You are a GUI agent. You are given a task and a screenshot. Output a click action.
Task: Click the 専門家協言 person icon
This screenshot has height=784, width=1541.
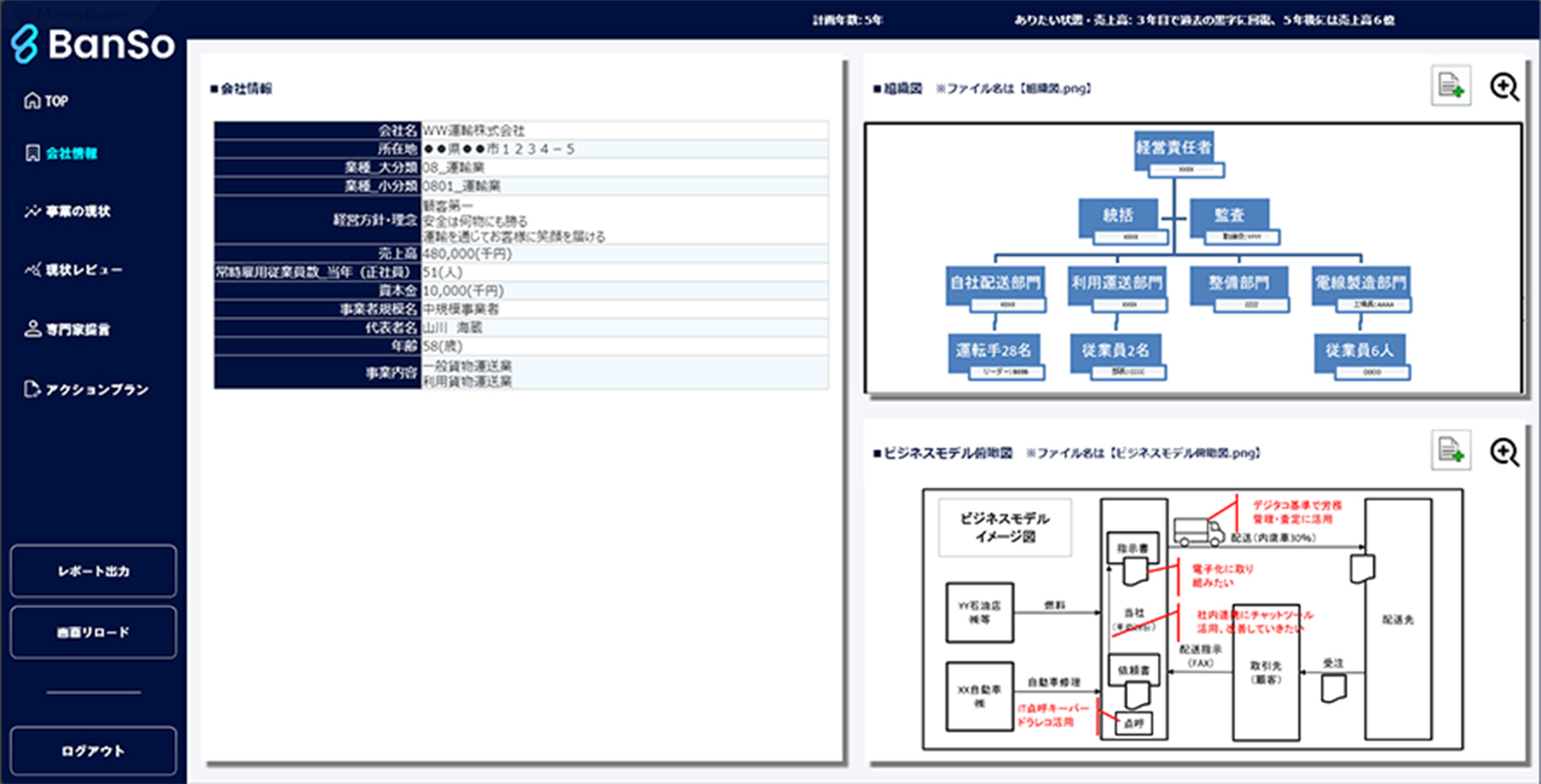click(x=32, y=329)
